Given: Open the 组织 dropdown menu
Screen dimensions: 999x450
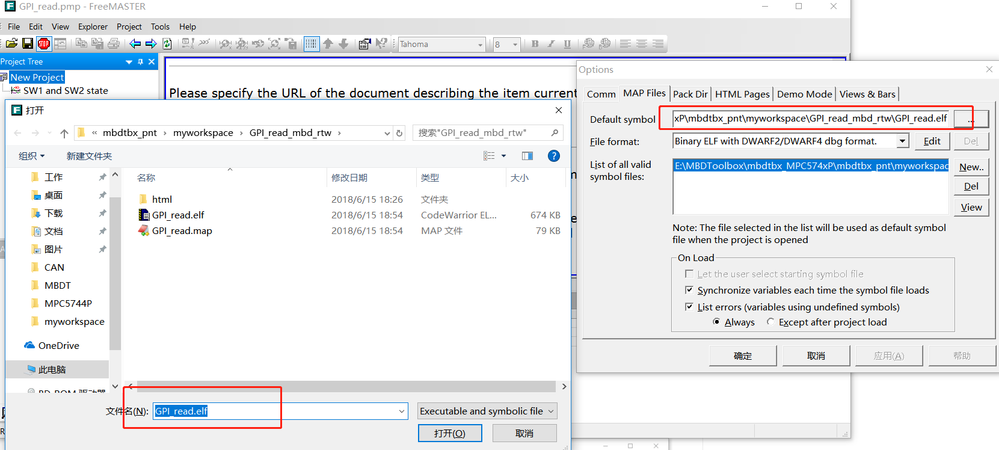Looking at the screenshot, I should 32,156.
